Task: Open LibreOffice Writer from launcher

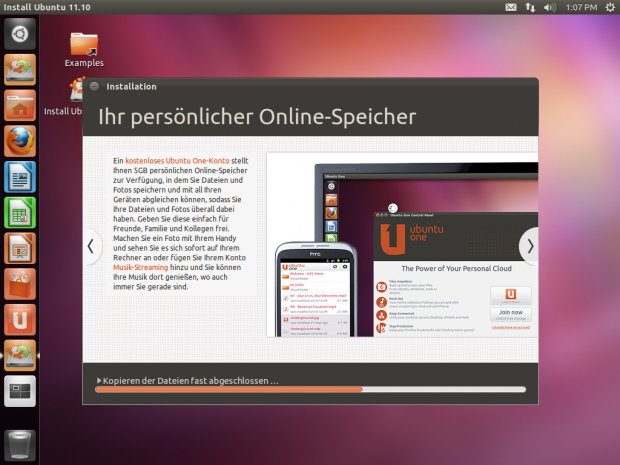Action: point(20,177)
